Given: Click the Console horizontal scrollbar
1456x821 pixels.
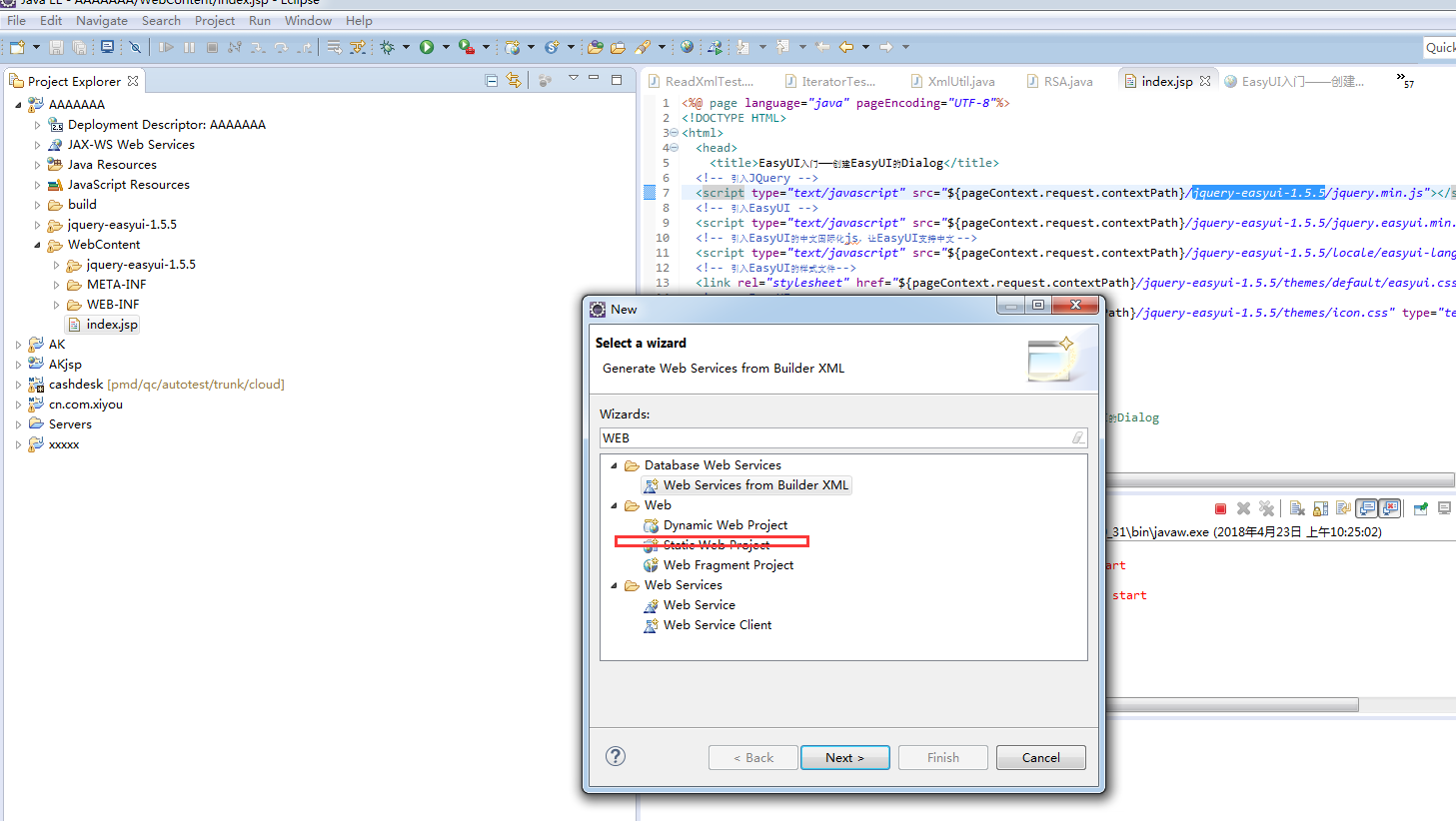Looking at the screenshot, I should 1232,704.
